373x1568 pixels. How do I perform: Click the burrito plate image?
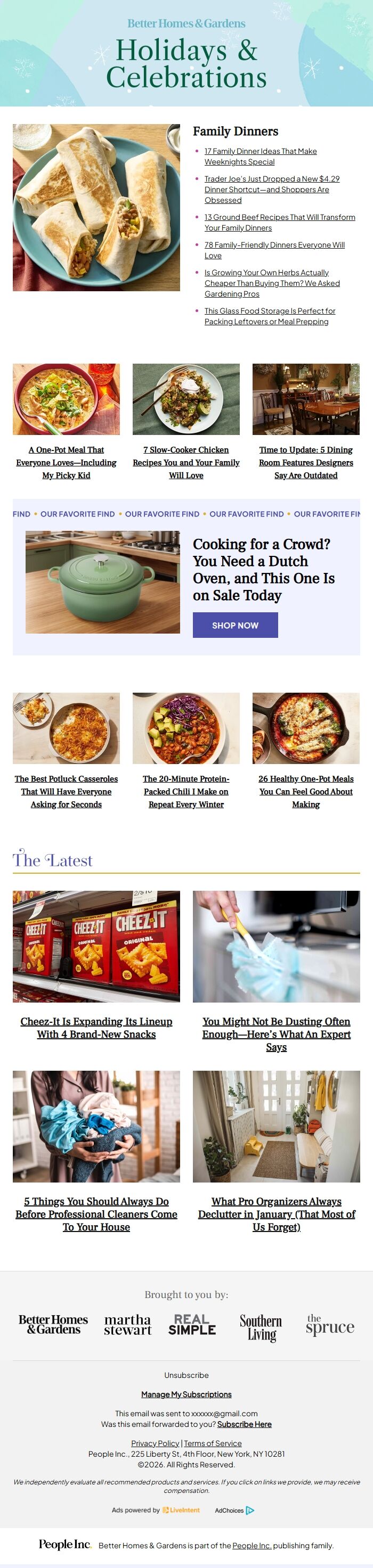tap(96, 208)
